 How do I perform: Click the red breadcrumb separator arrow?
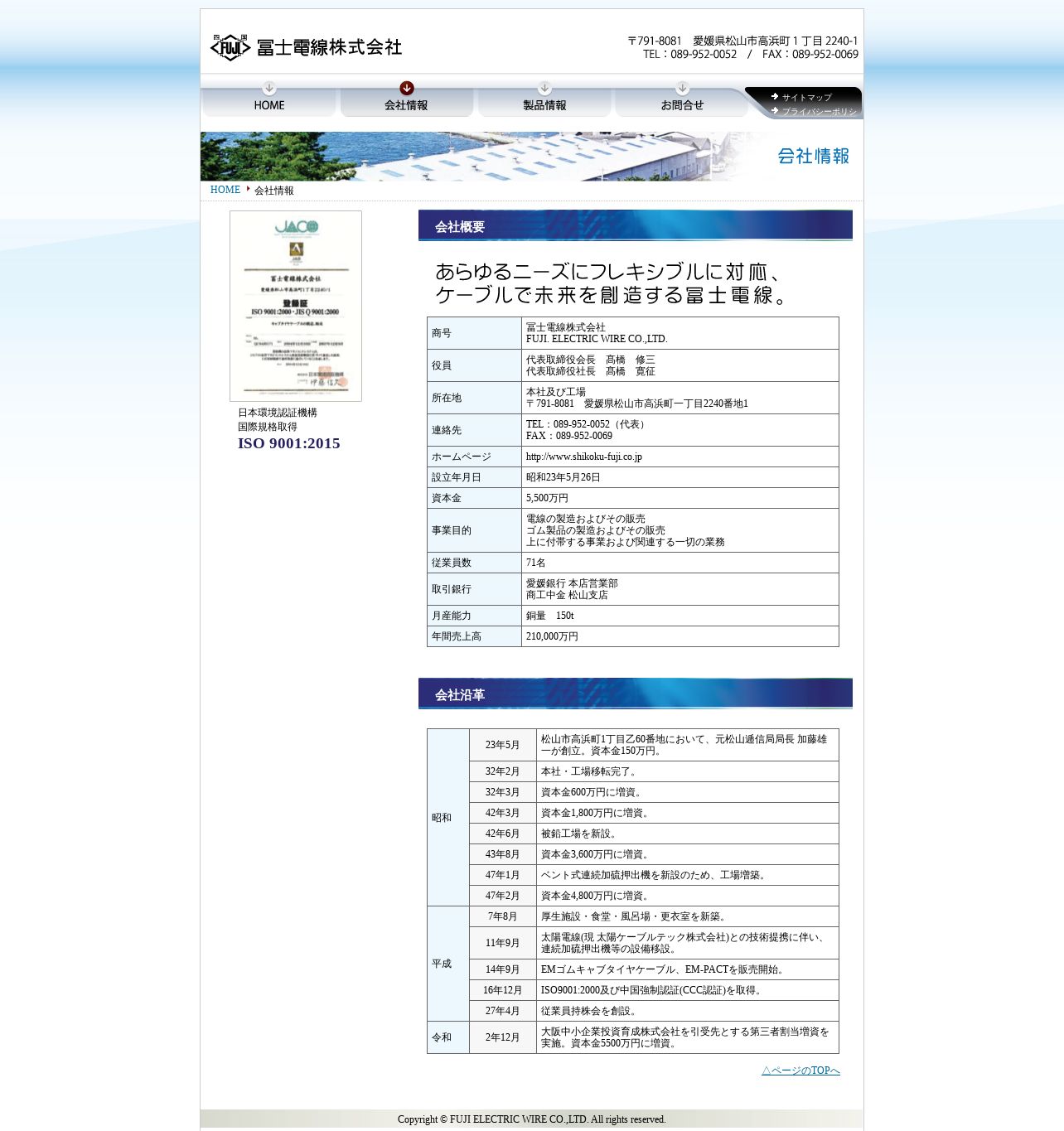point(248,189)
